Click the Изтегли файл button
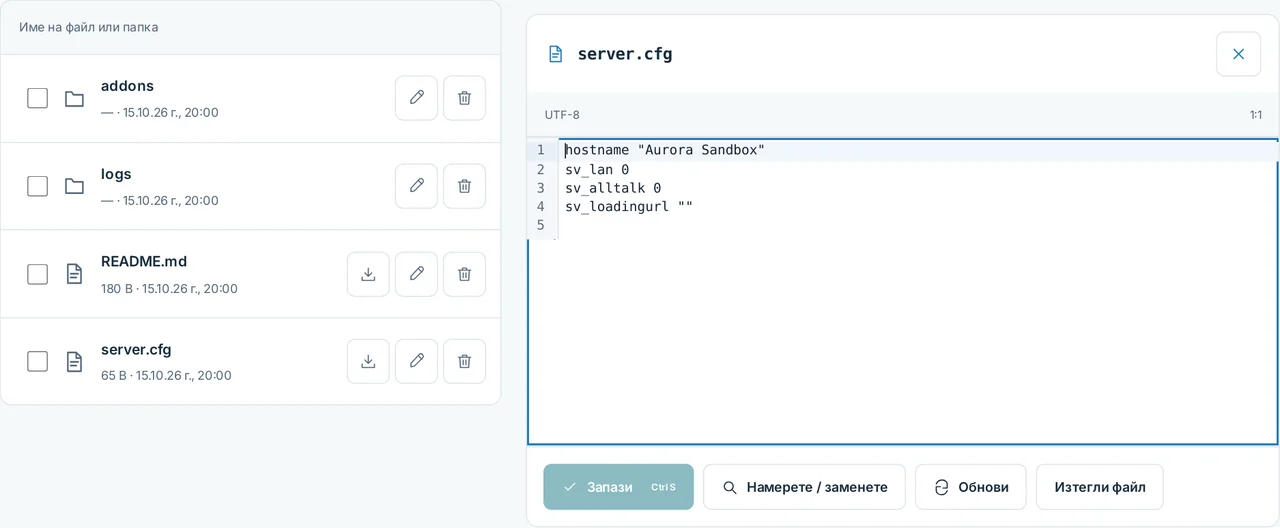 tap(1099, 487)
